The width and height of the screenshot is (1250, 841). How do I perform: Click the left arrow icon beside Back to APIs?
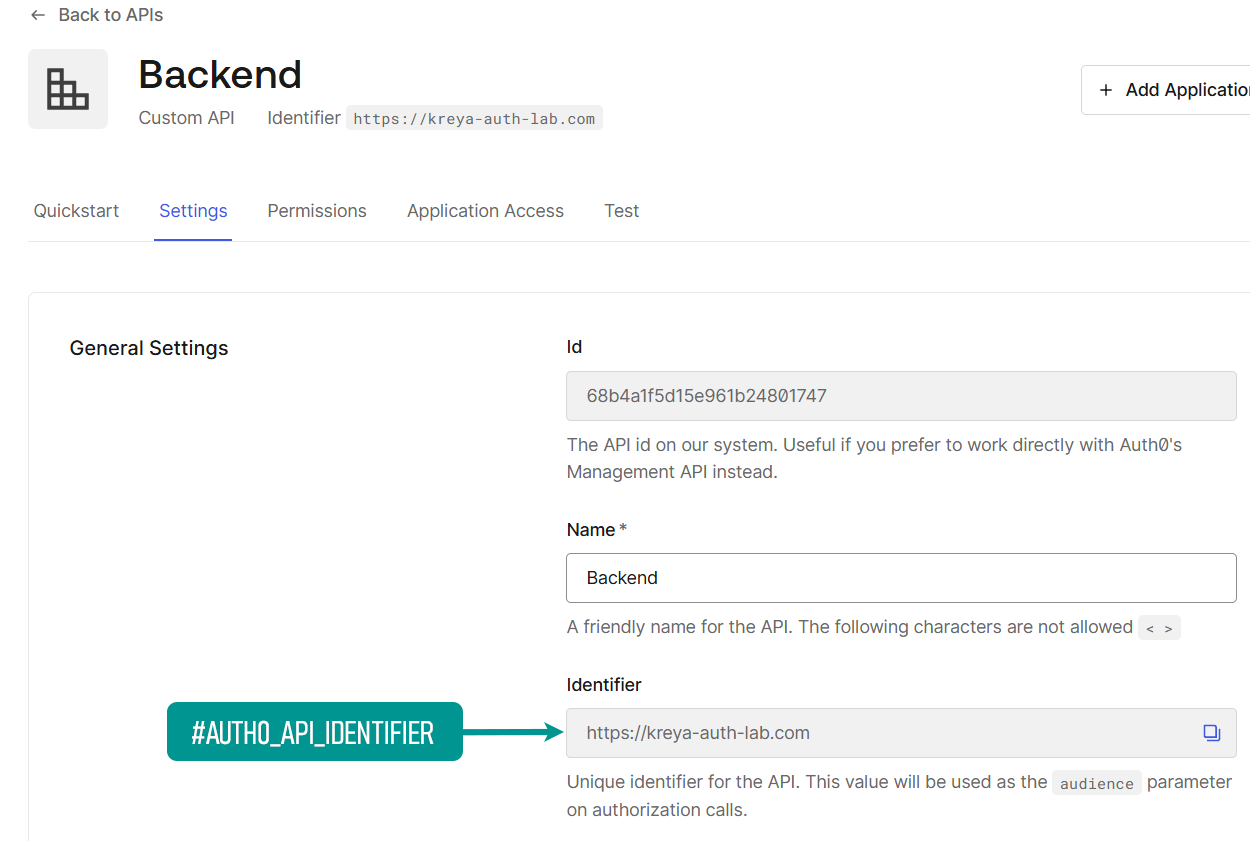coord(38,15)
